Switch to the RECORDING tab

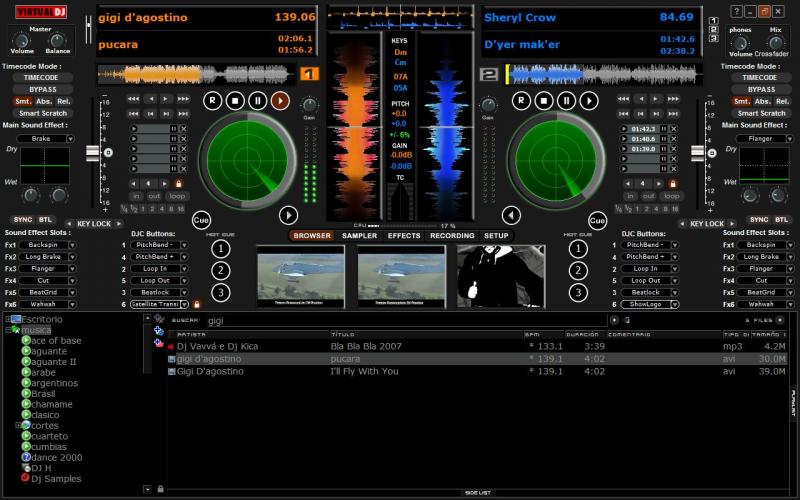coord(452,236)
